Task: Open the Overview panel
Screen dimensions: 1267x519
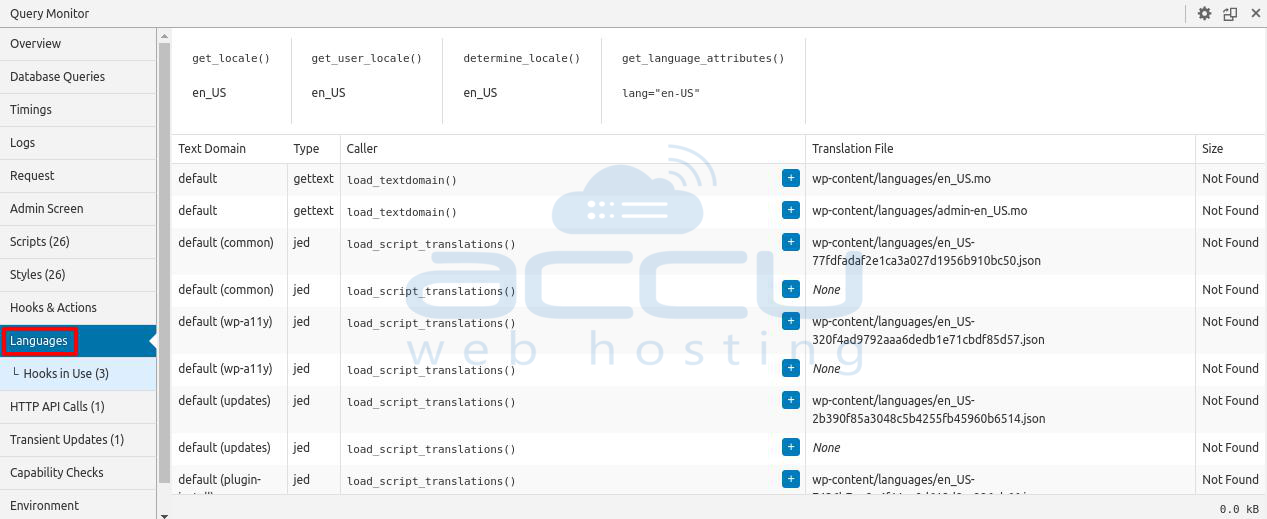Action: coord(78,44)
